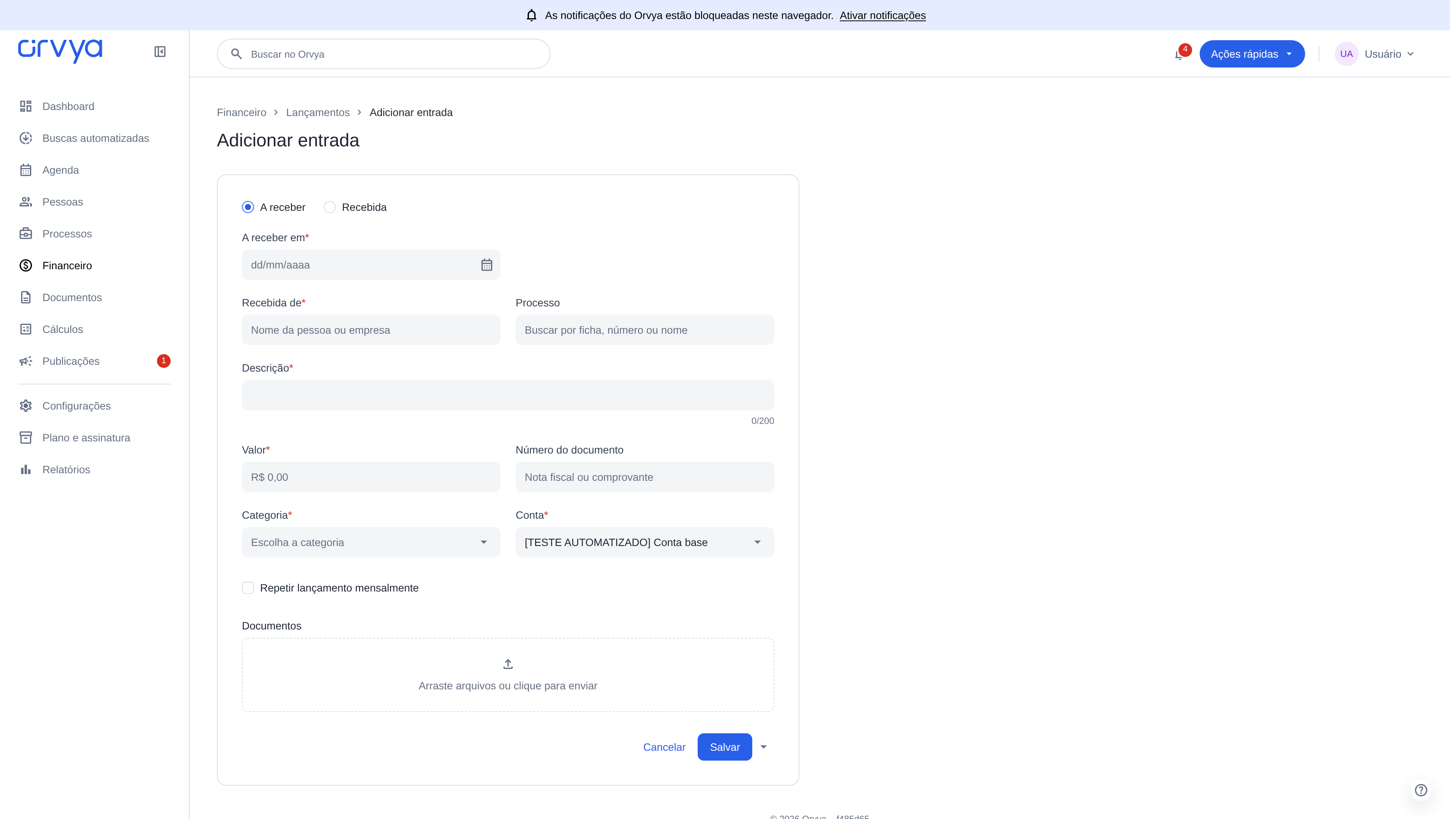
Task: Click the Descrição text field
Action: tap(508, 394)
